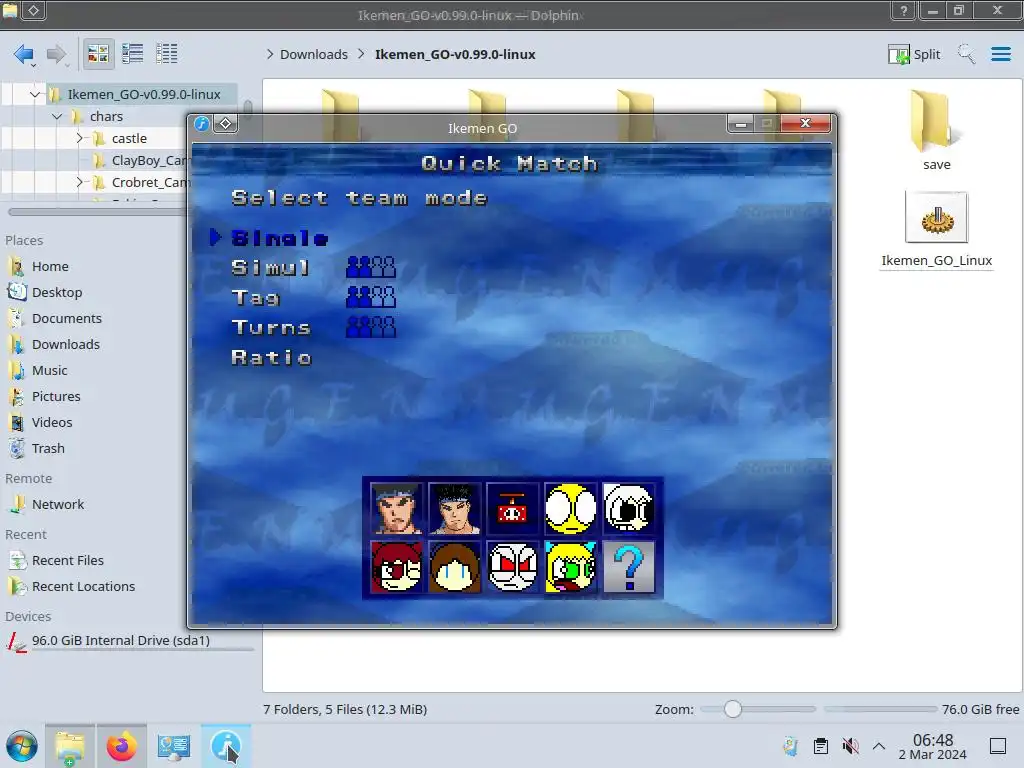Switch Dolphin to Compact view mode

pos(133,54)
